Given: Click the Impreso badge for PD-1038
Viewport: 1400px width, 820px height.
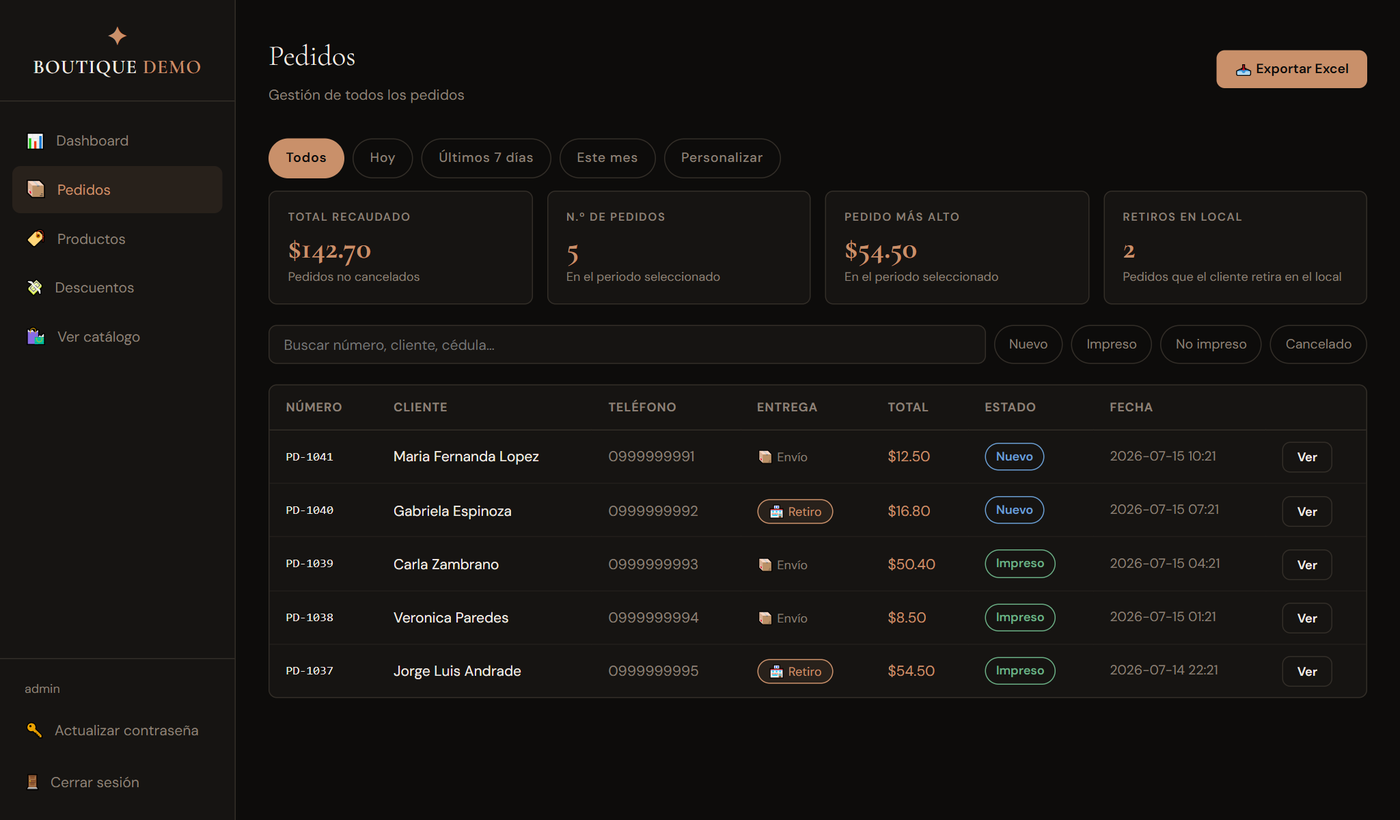Looking at the screenshot, I should 1020,617.
